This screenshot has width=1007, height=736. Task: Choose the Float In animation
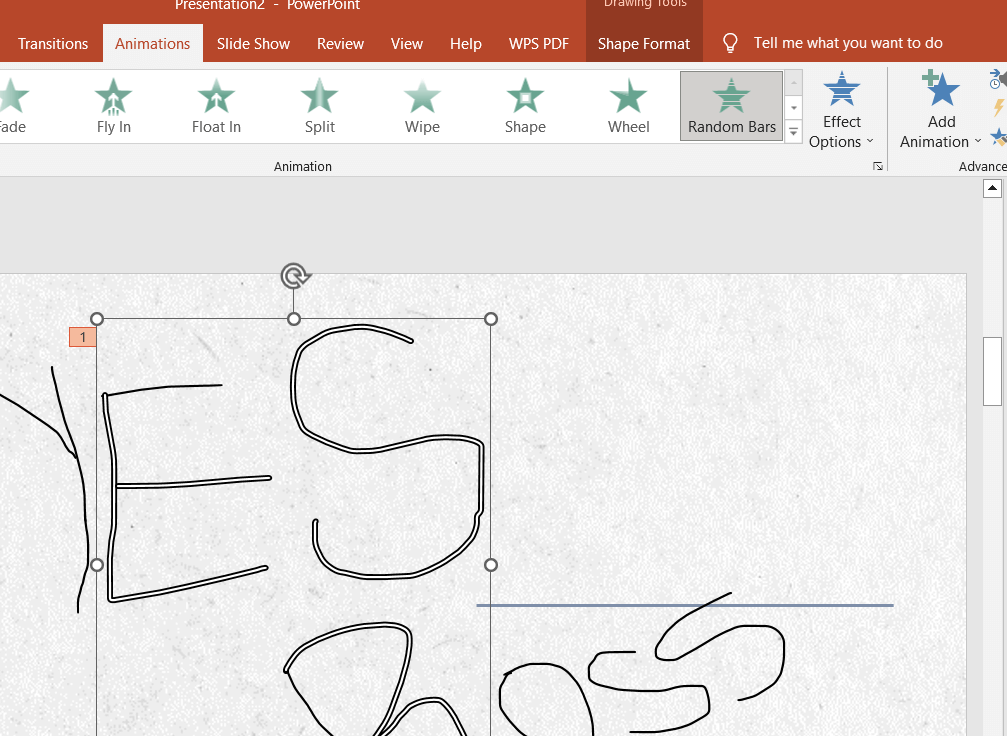(216, 106)
